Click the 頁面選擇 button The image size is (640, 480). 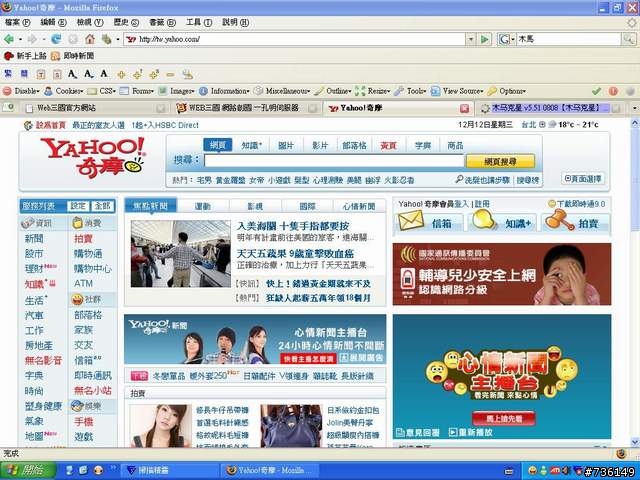[x=583, y=179]
